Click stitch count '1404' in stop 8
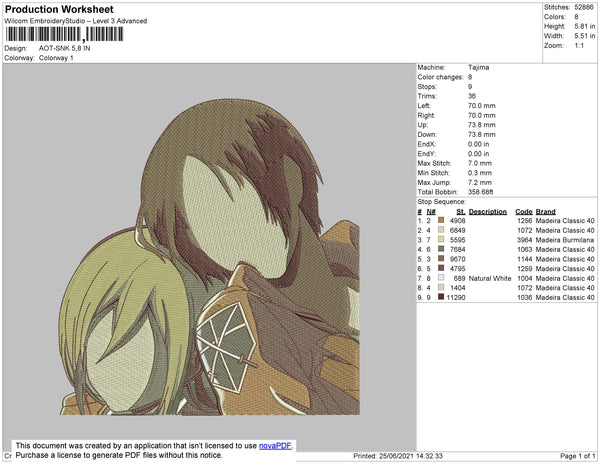This screenshot has width=600, height=464. pos(457,288)
